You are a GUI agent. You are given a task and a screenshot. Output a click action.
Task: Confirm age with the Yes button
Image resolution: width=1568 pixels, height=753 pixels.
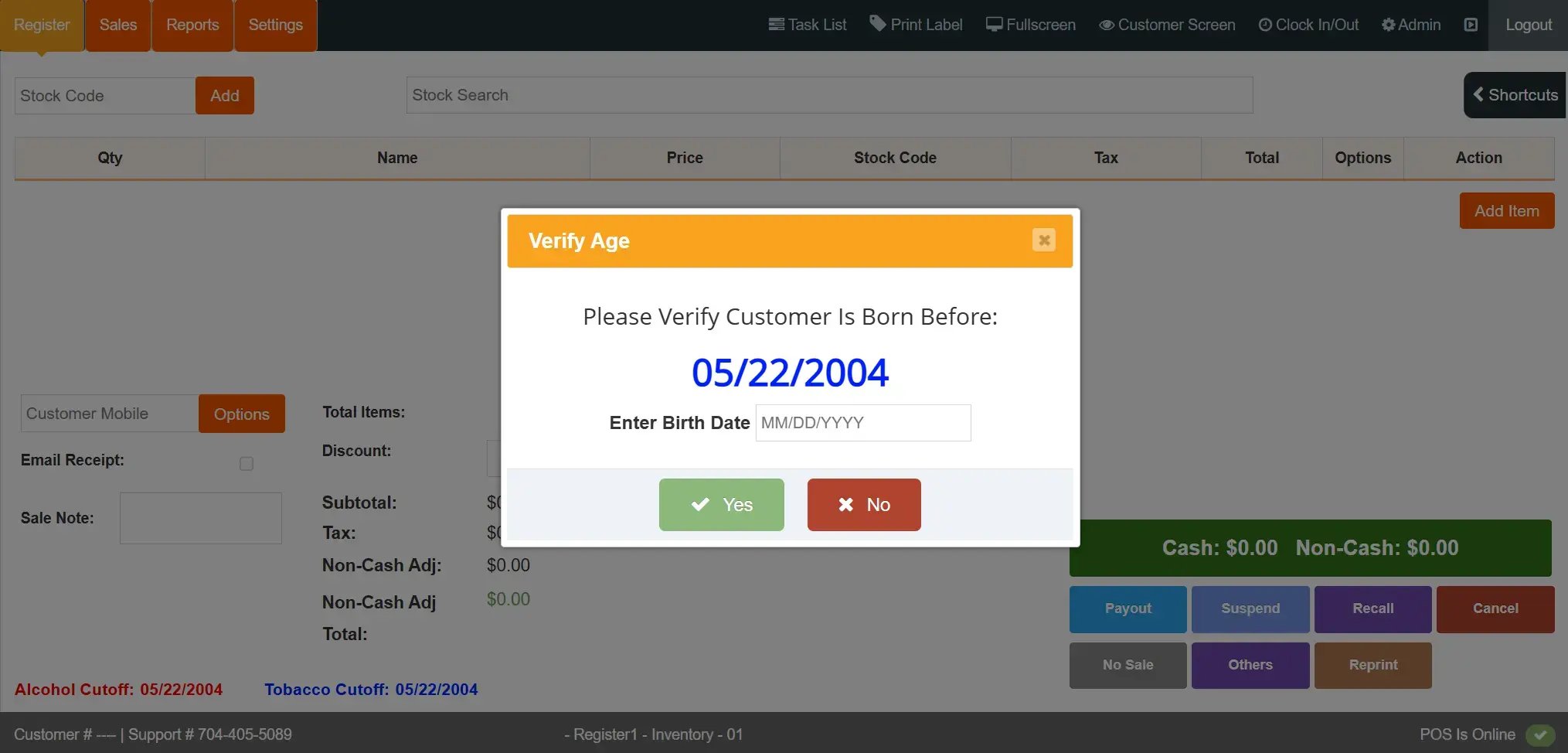point(721,505)
